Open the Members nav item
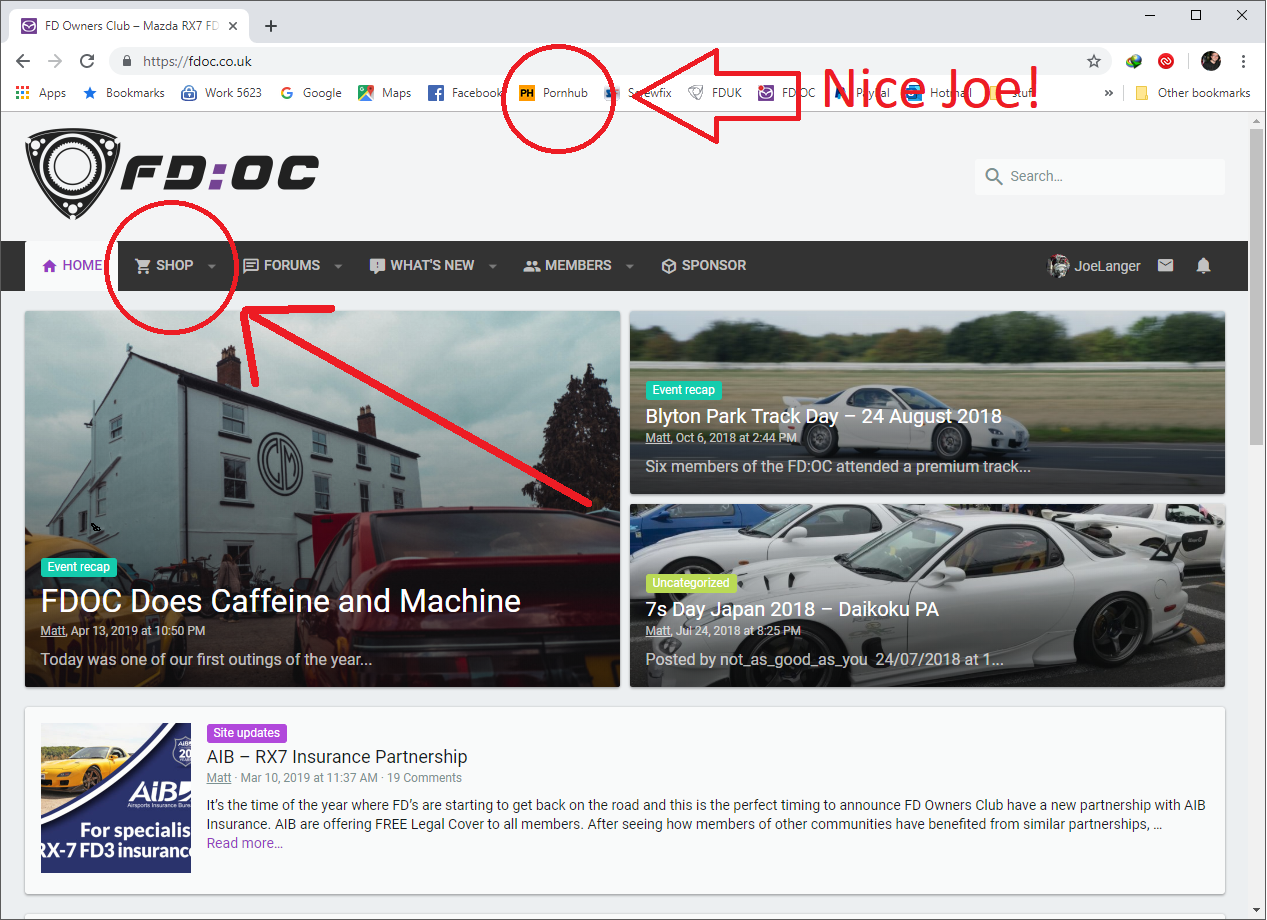 (567, 266)
